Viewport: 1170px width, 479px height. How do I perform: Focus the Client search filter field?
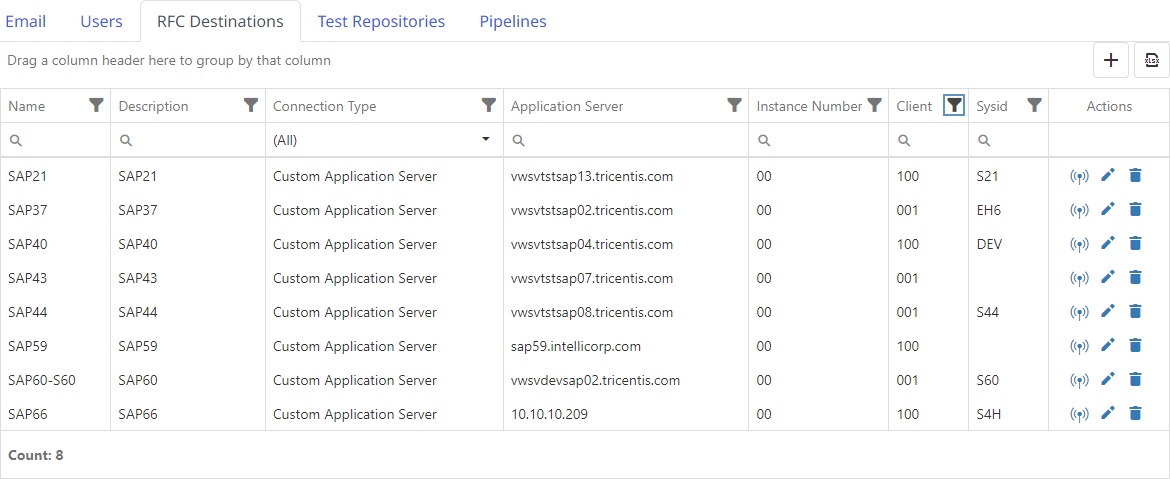click(x=928, y=140)
